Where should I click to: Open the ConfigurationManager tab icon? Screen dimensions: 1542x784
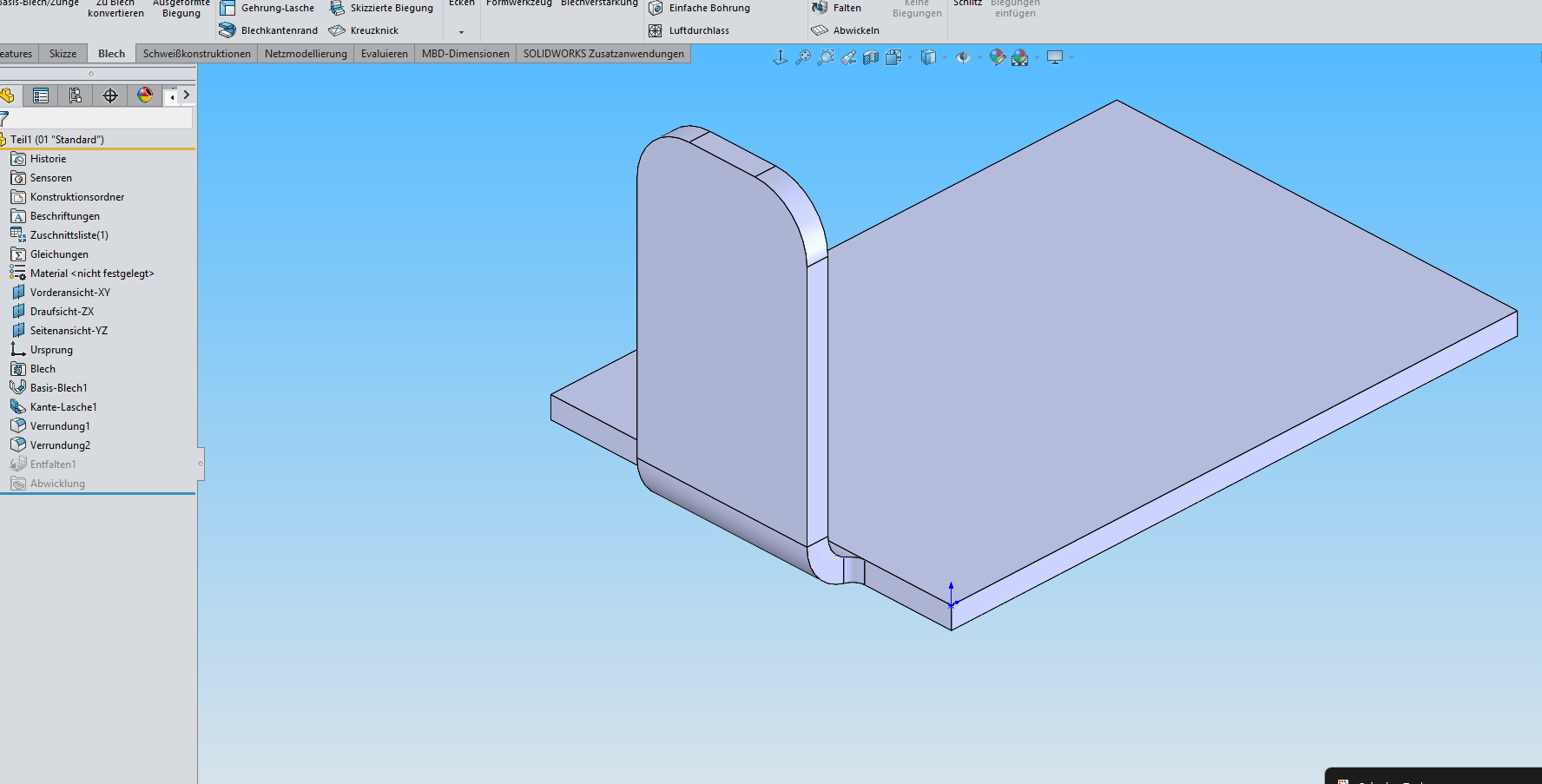coord(76,96)
